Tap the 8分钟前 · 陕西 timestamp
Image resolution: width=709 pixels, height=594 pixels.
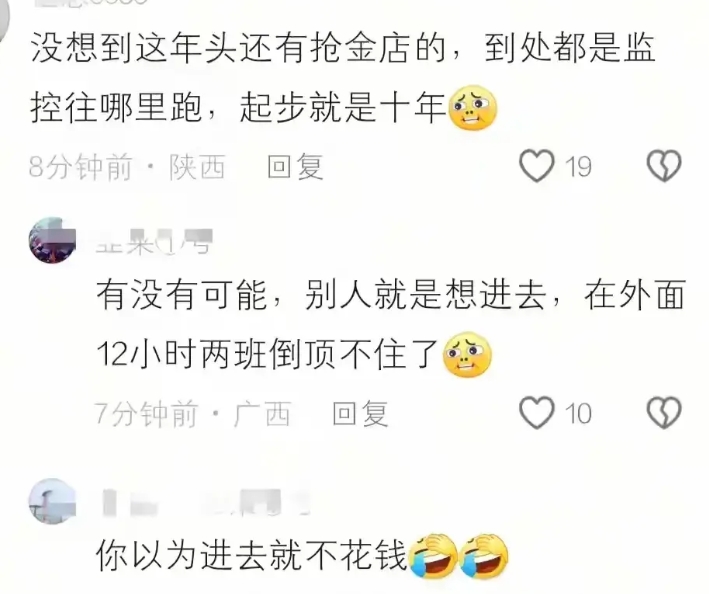127,166
